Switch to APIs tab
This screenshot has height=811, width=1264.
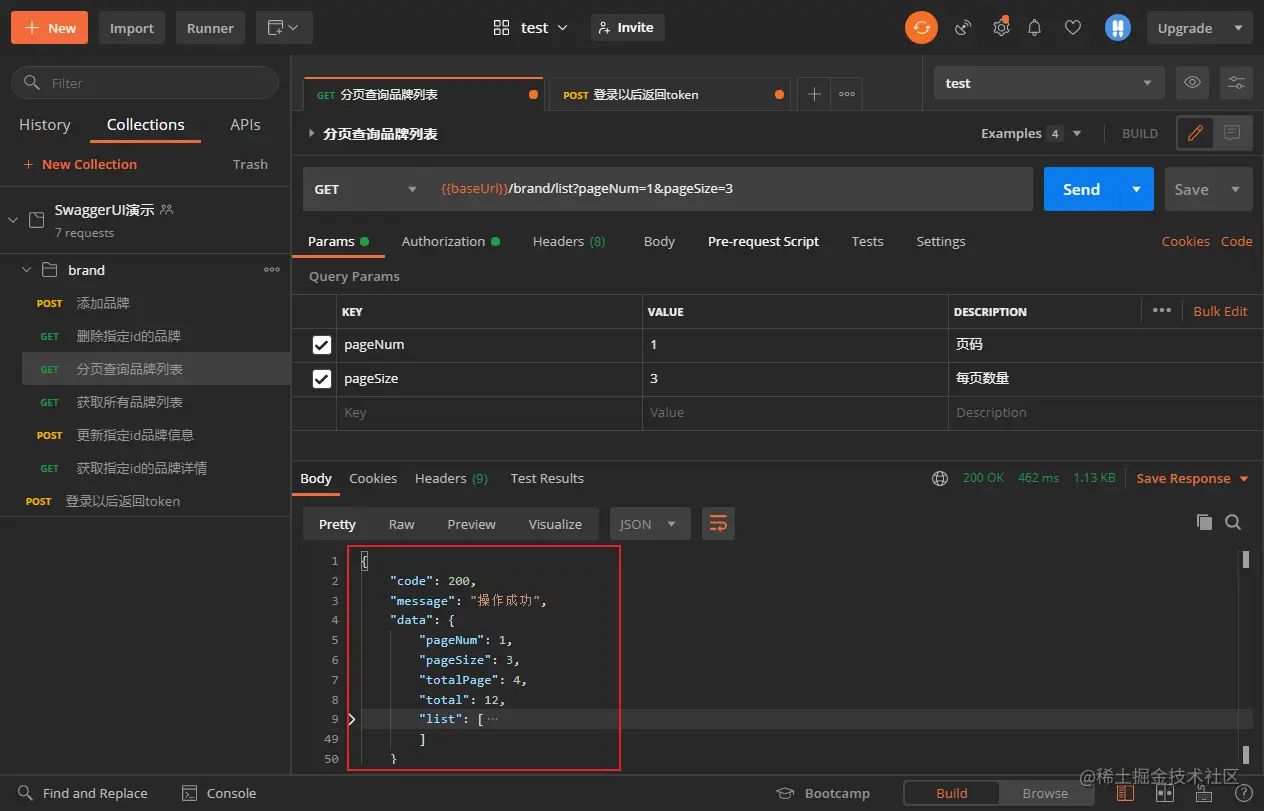tap(245, 125)
